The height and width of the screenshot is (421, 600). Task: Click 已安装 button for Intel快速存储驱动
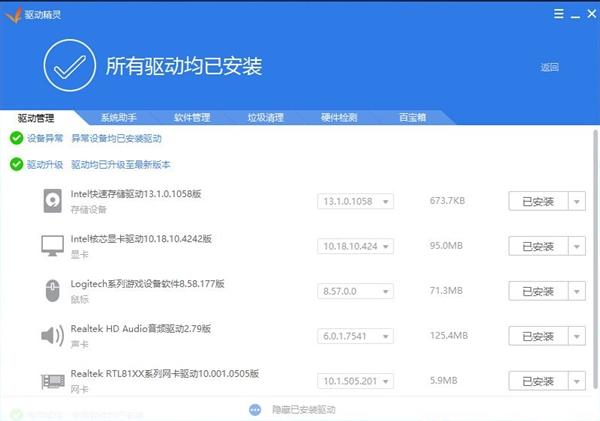538,201
